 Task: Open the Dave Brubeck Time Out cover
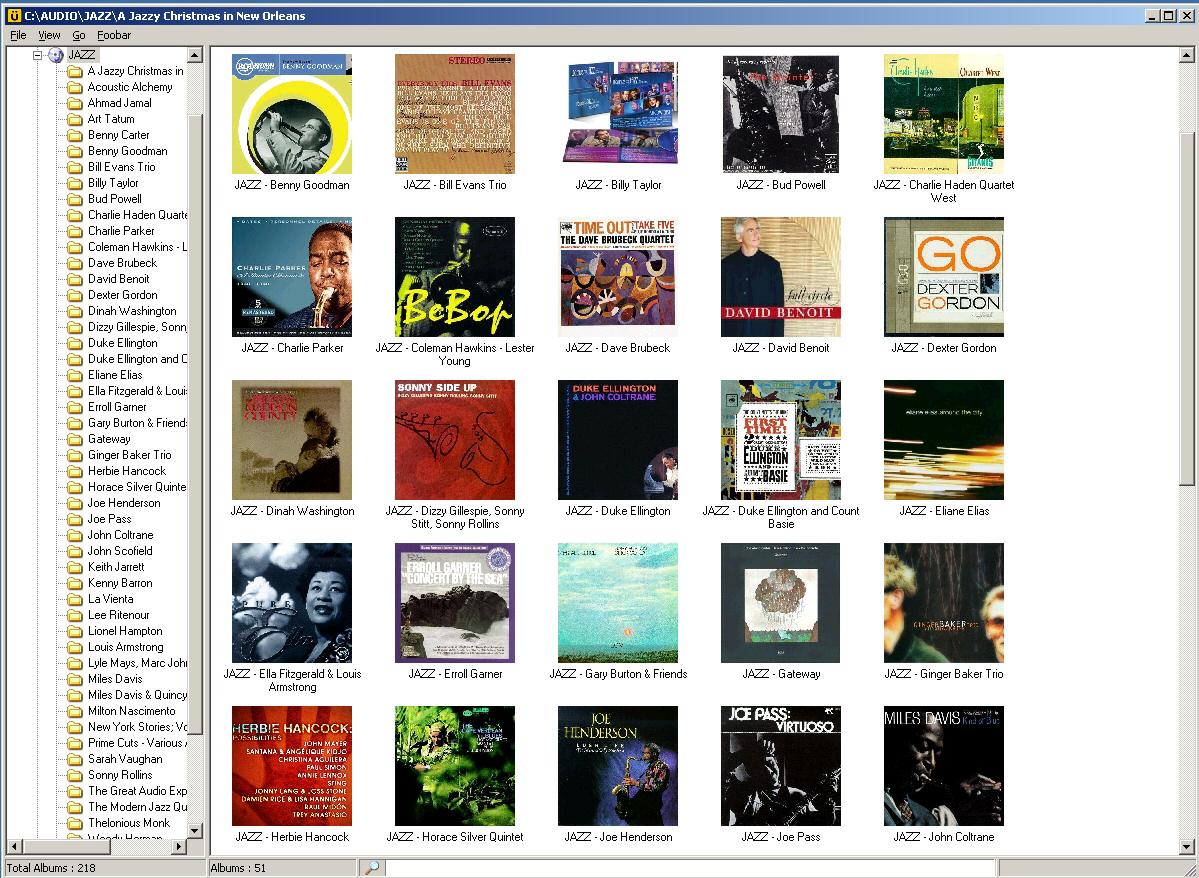coord(618,277)
